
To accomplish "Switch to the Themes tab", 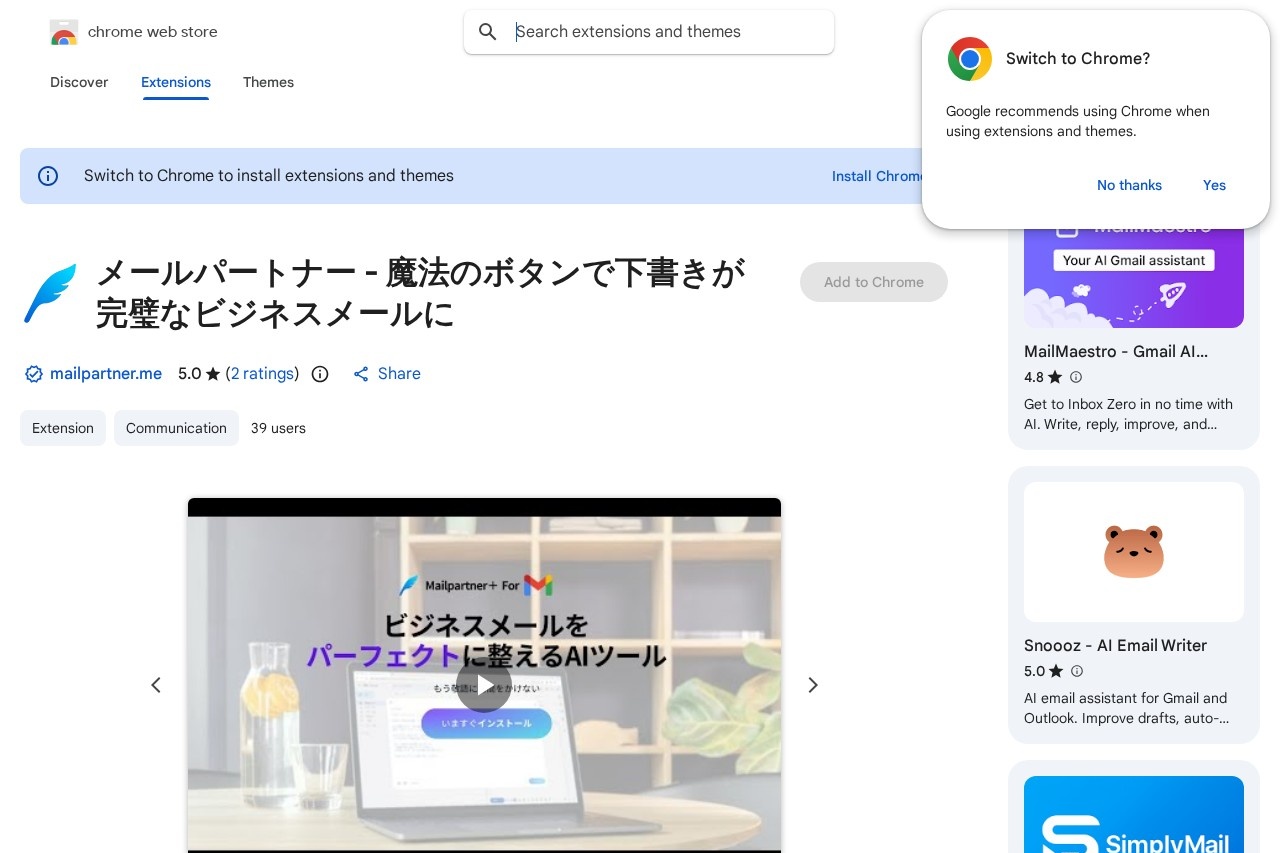I will (x=268, y=82).
